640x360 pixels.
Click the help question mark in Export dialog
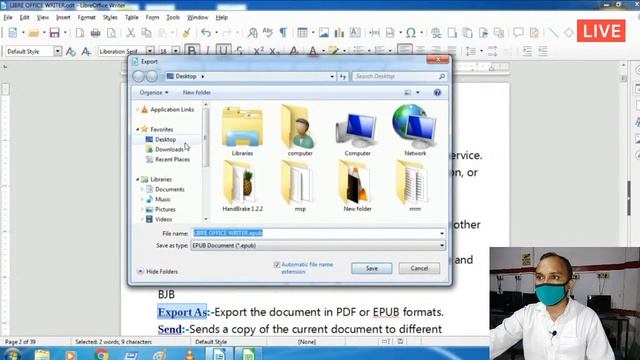(437, 93)
